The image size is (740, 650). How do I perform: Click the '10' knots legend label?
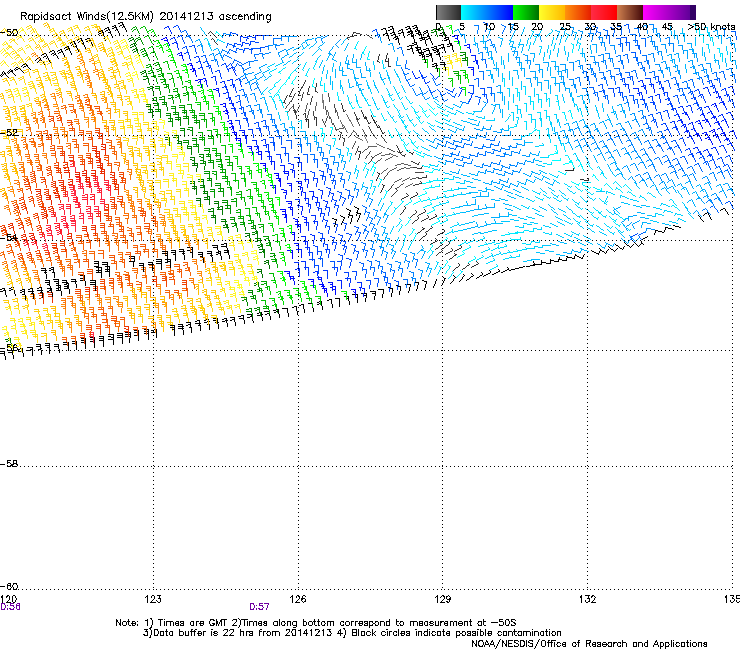tap(489, 27)
